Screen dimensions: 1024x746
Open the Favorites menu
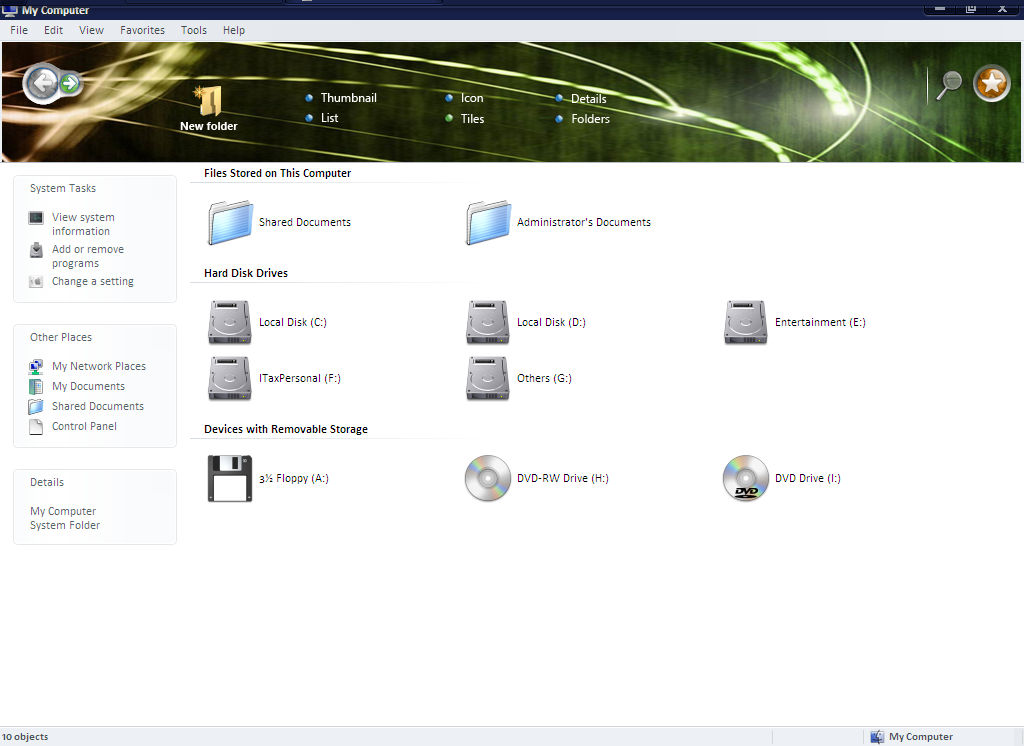tap(142, 30)
